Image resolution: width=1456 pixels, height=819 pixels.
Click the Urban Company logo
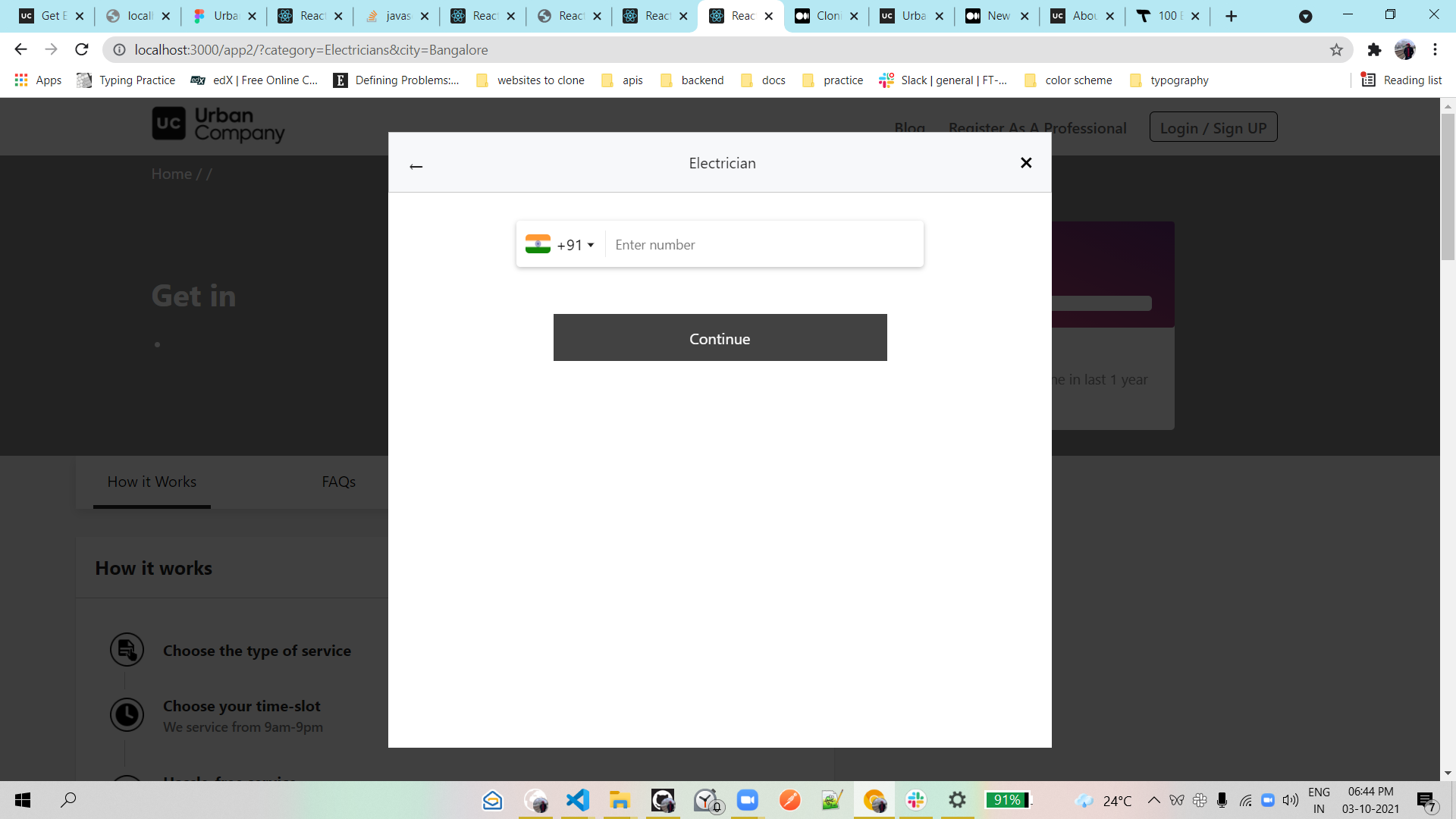click(218, 124)
